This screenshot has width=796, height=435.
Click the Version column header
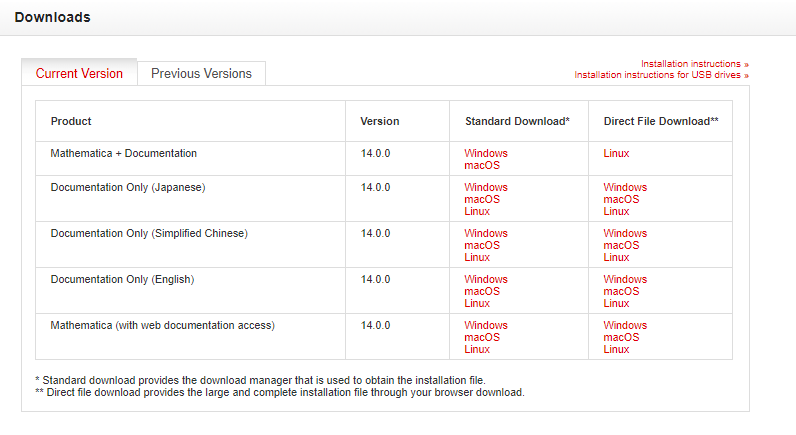[x=380, y=121]
